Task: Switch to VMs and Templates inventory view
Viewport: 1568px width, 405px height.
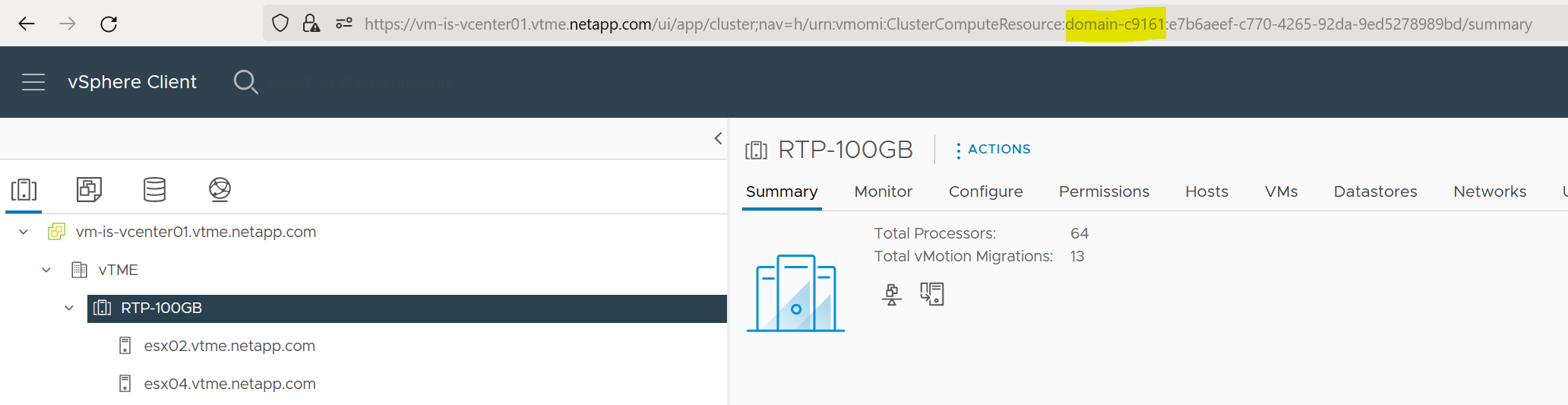Action: point(89,189)
